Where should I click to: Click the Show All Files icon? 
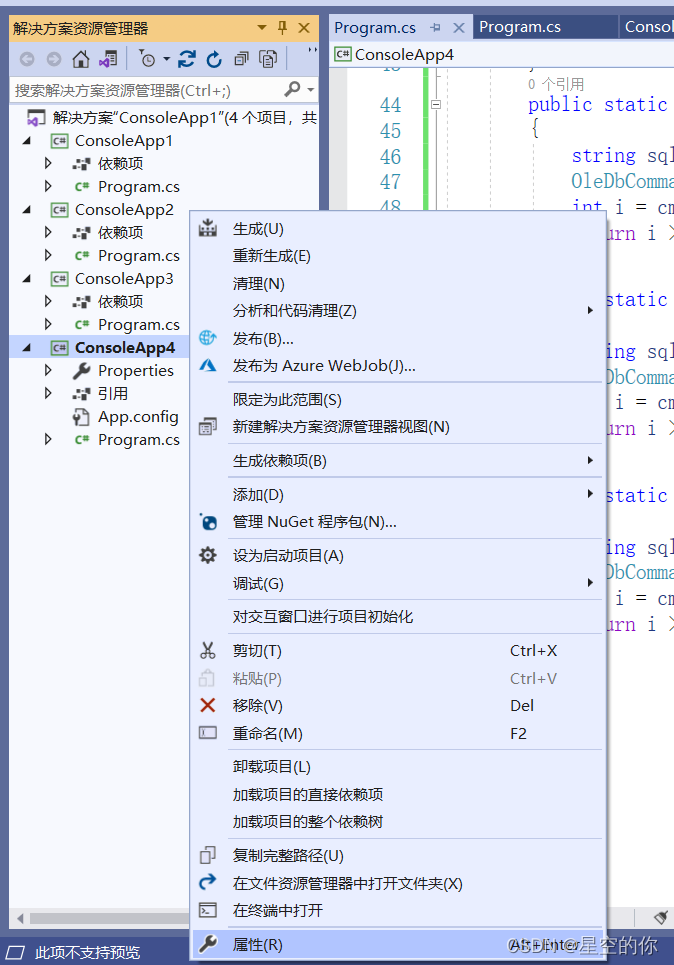[268, 59]
